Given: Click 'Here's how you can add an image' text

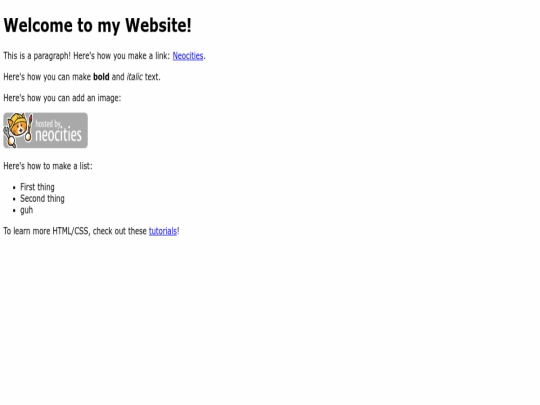Looking at the screenshot, I should click(62, 98).
